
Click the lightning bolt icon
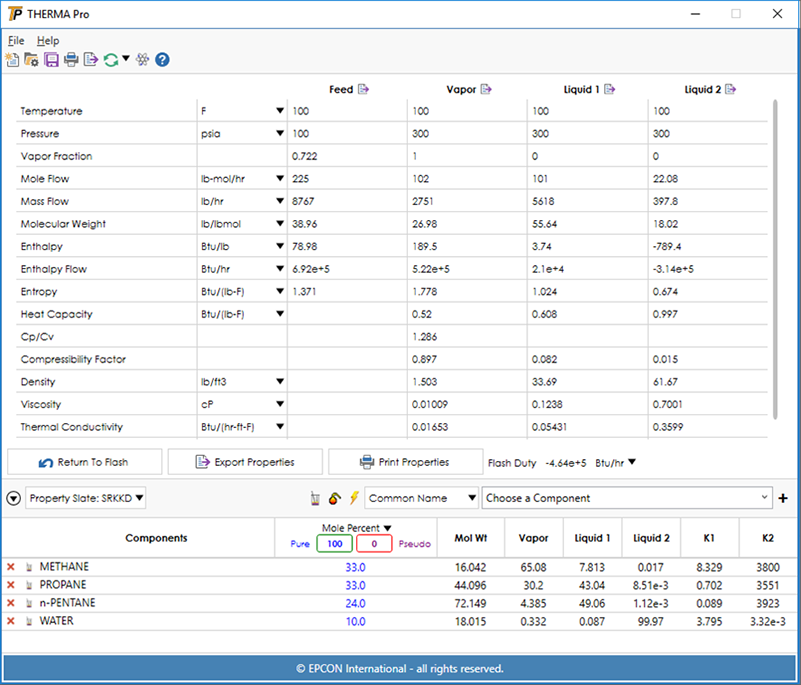point(354,498)
